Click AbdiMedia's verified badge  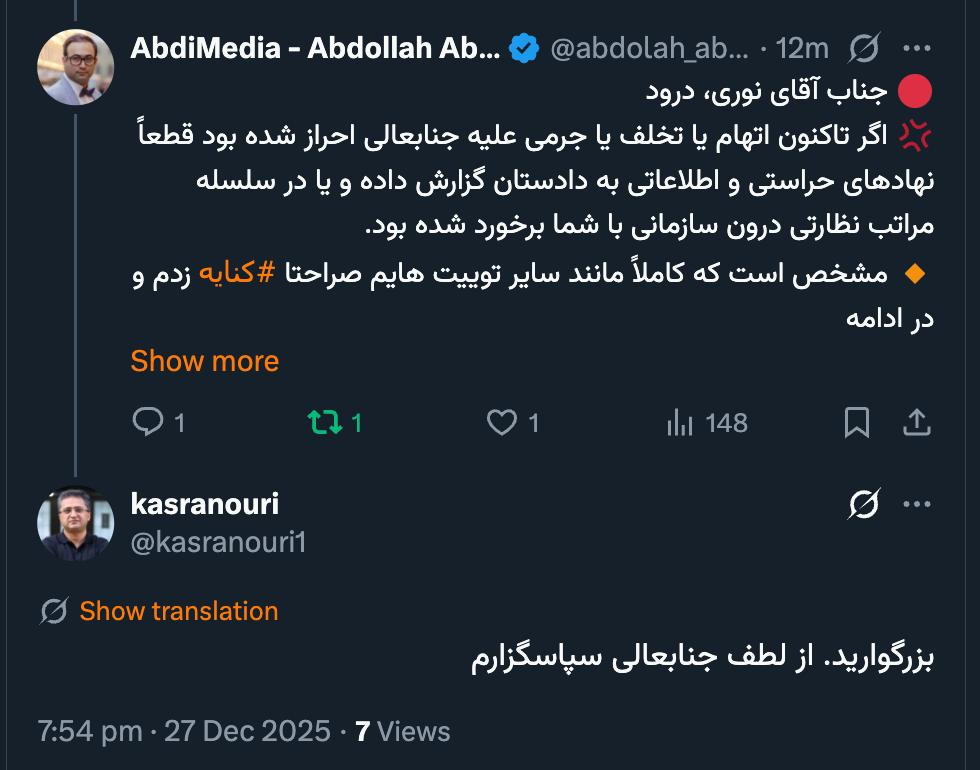click(524, 47)
